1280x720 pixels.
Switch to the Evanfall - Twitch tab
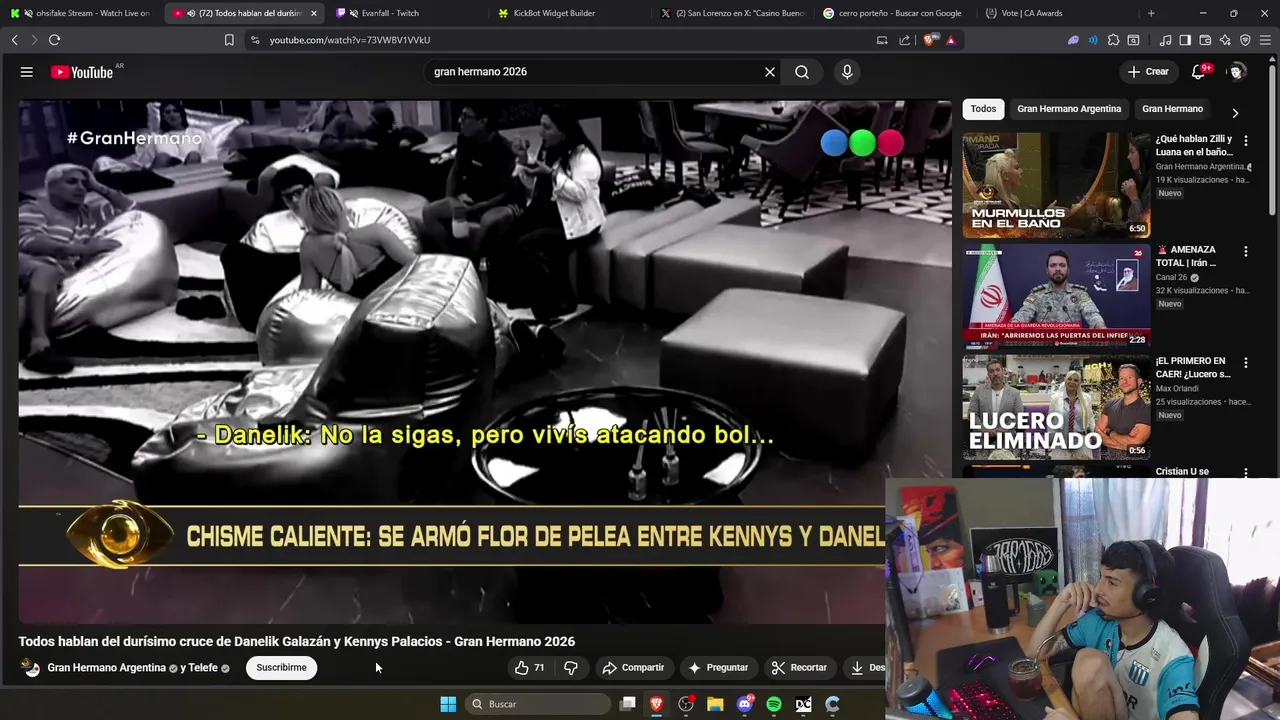pos(405,13)
